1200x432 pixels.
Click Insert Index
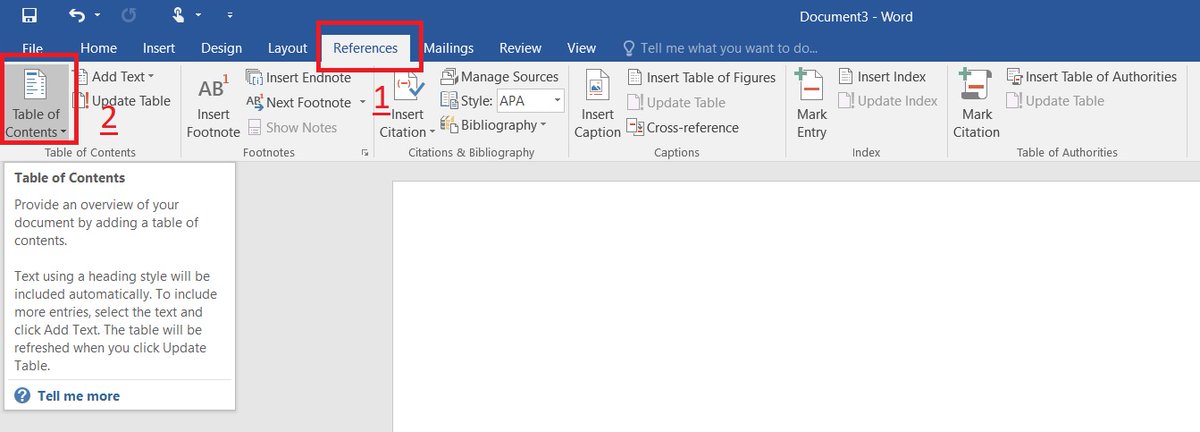(882, 77)
